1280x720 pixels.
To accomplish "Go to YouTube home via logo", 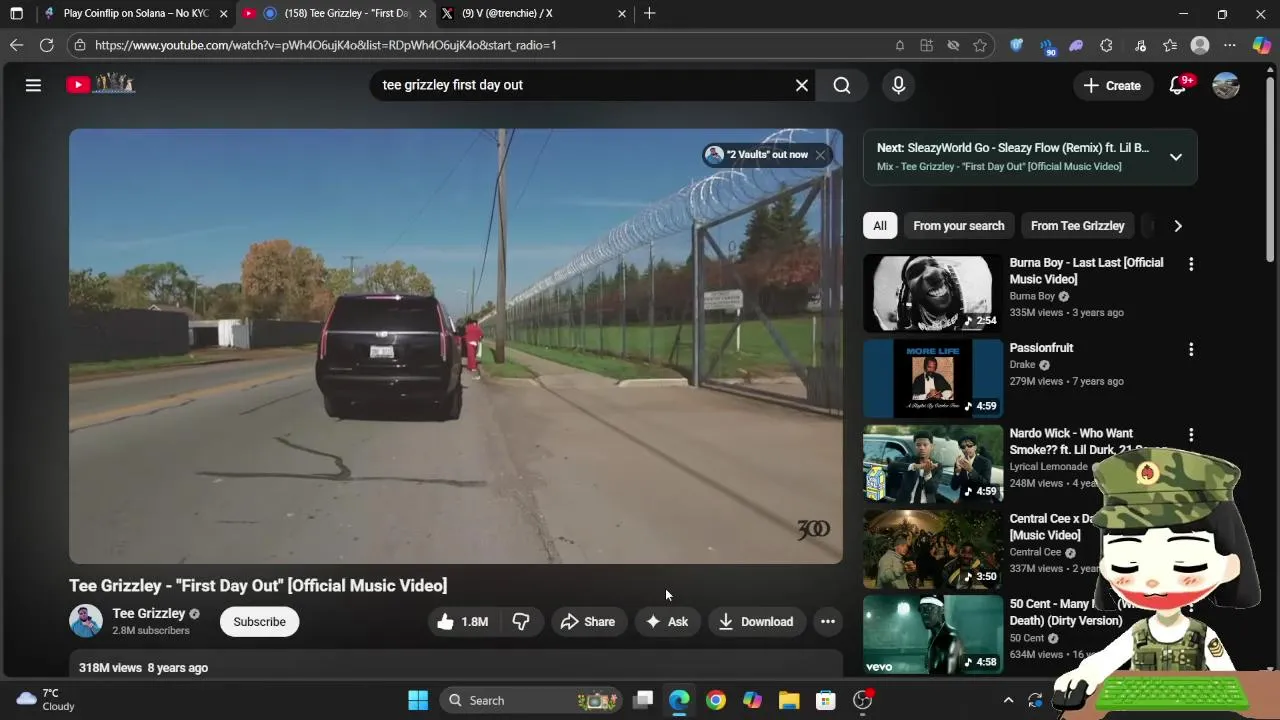I will point(101,85).
